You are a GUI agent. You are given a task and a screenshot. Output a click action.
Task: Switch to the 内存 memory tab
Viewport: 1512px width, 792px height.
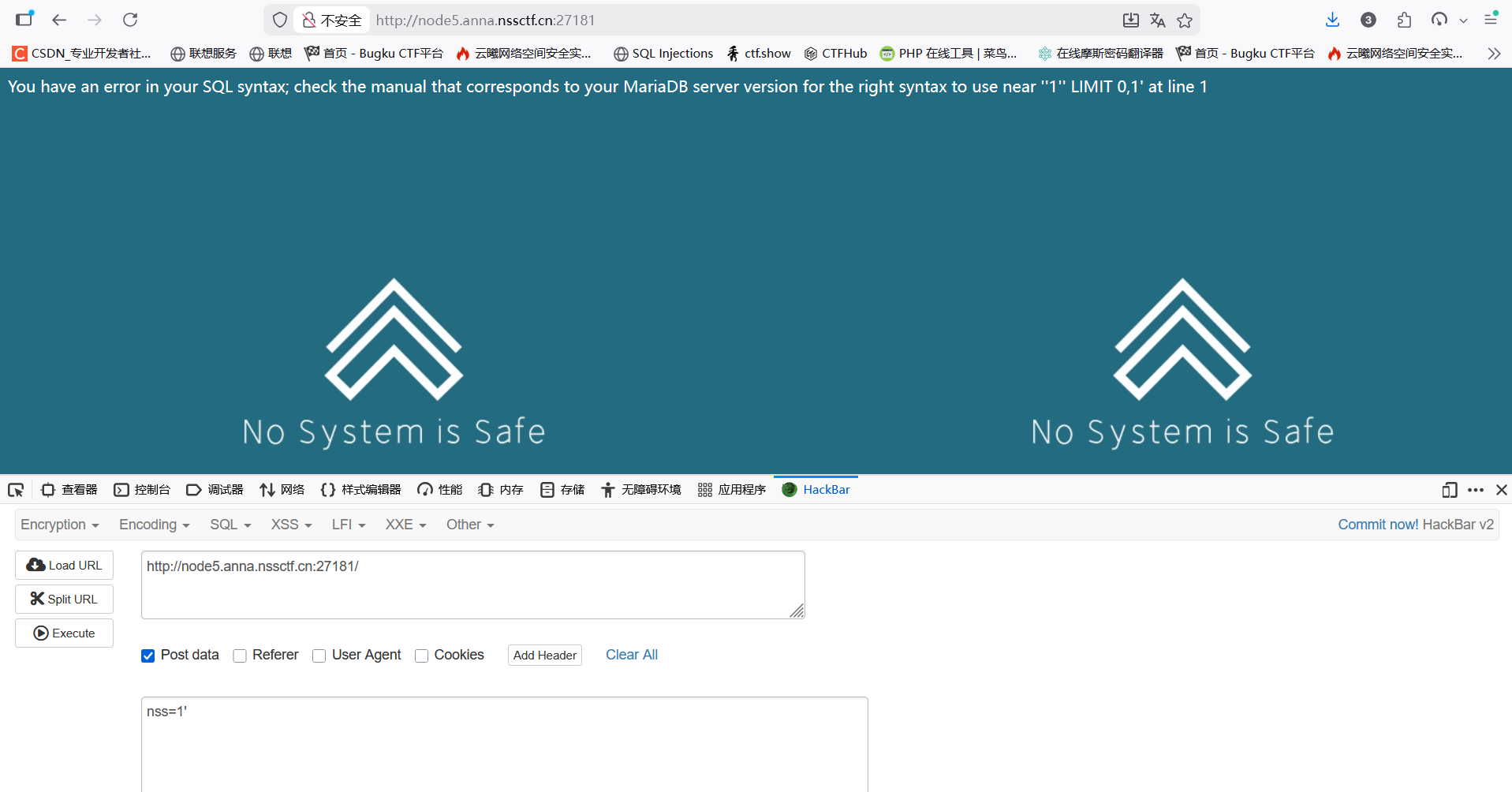point(501,490)
